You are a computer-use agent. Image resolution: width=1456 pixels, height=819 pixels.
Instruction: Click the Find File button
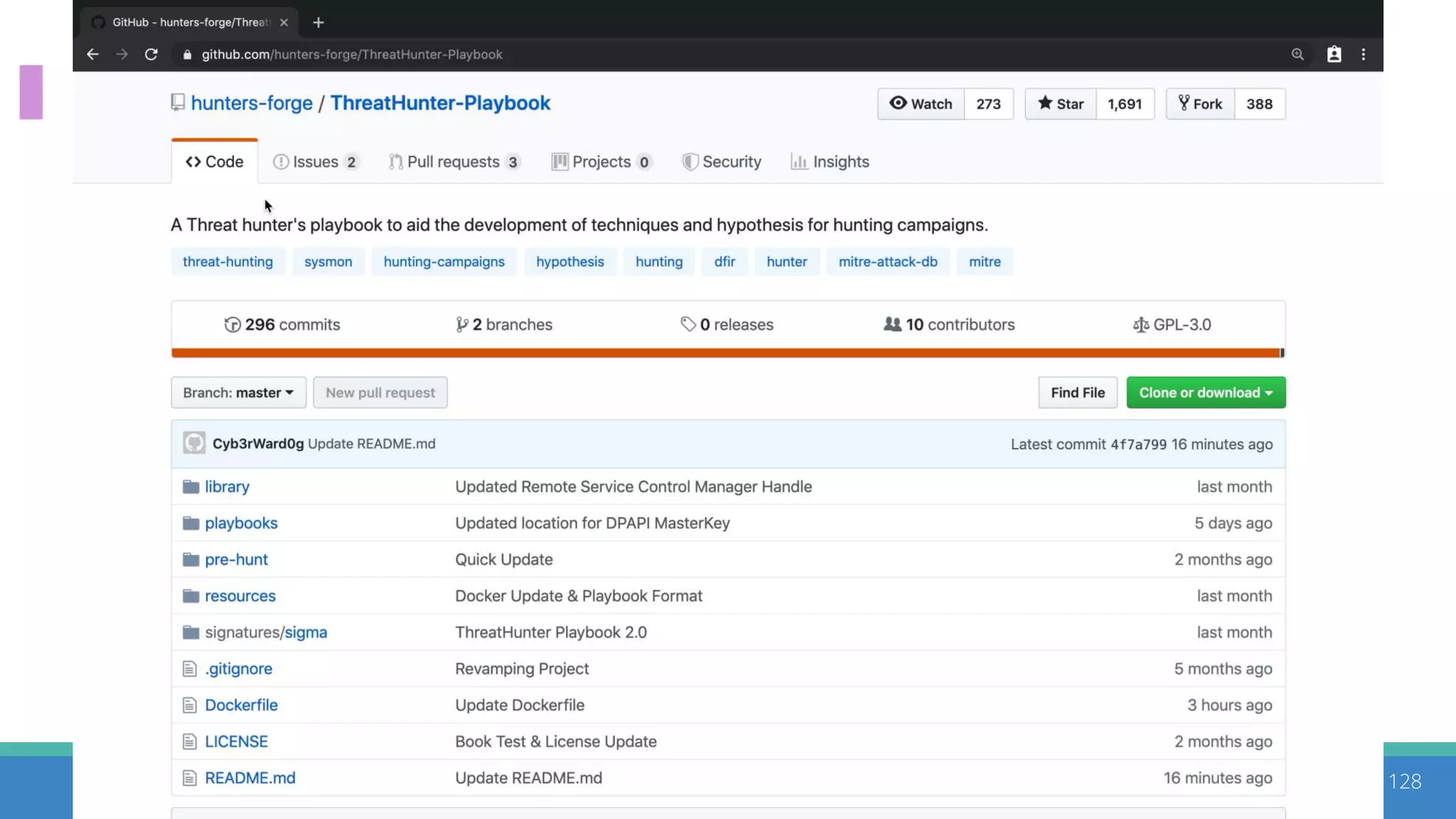(x=1077, y=392)
